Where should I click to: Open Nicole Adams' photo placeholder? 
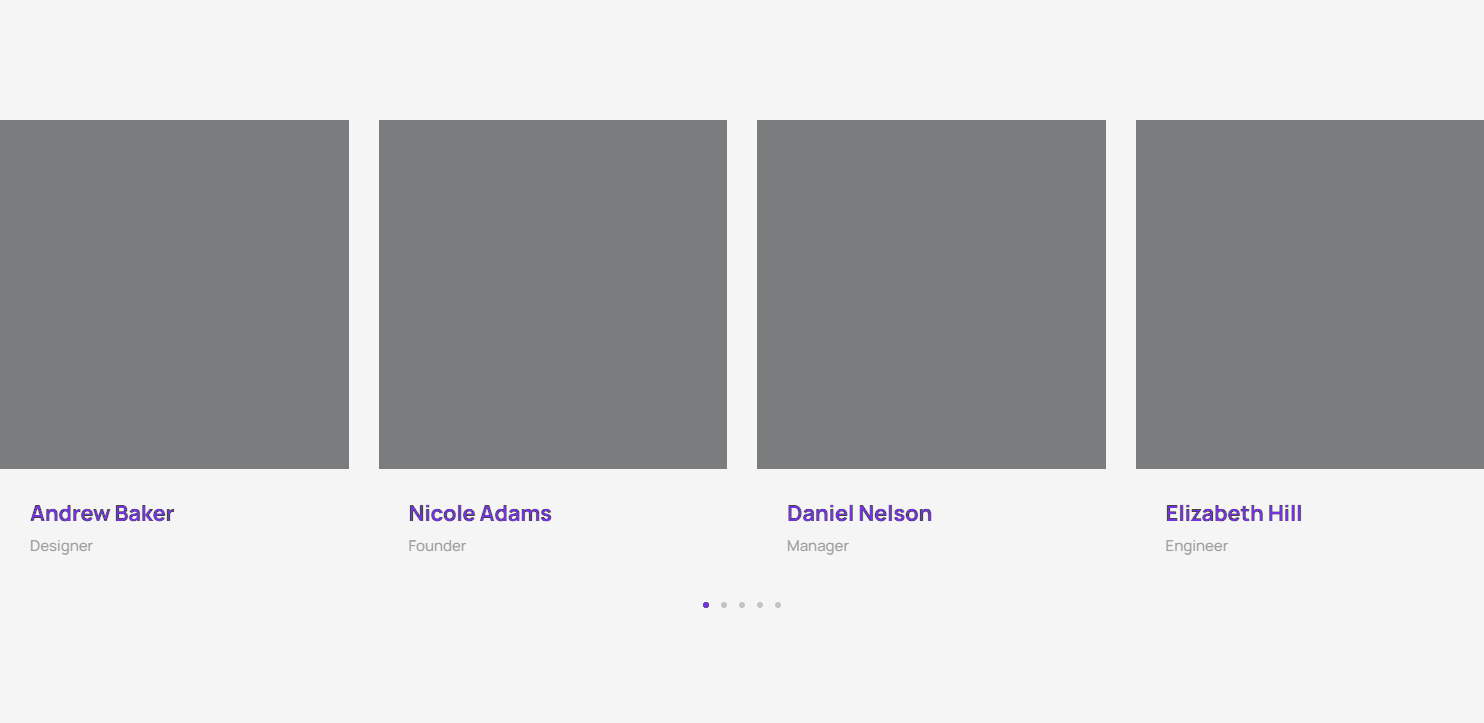[x=553, y=294]
